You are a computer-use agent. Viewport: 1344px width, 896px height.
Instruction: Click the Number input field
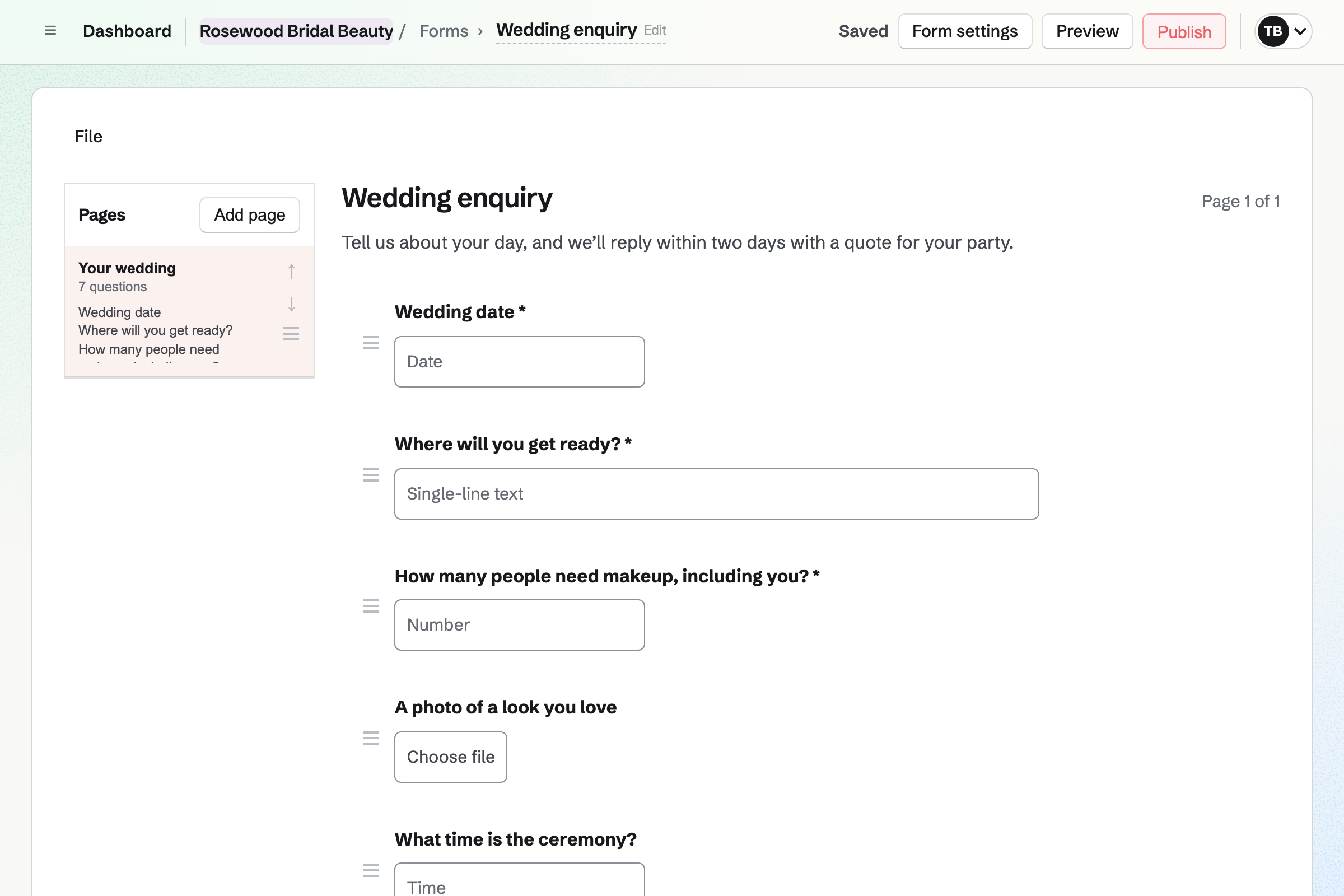[x=520, y=624]
